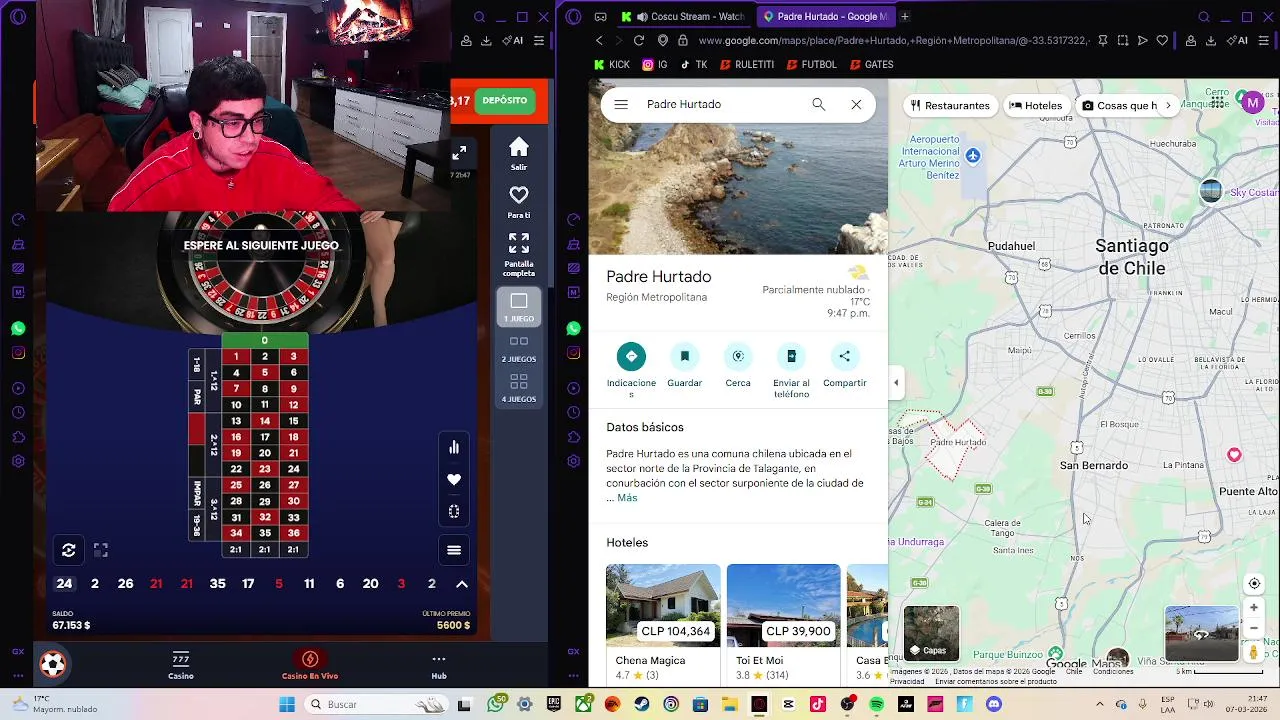Click the football icon in casino bottom bar

click(x=53, y=664)
